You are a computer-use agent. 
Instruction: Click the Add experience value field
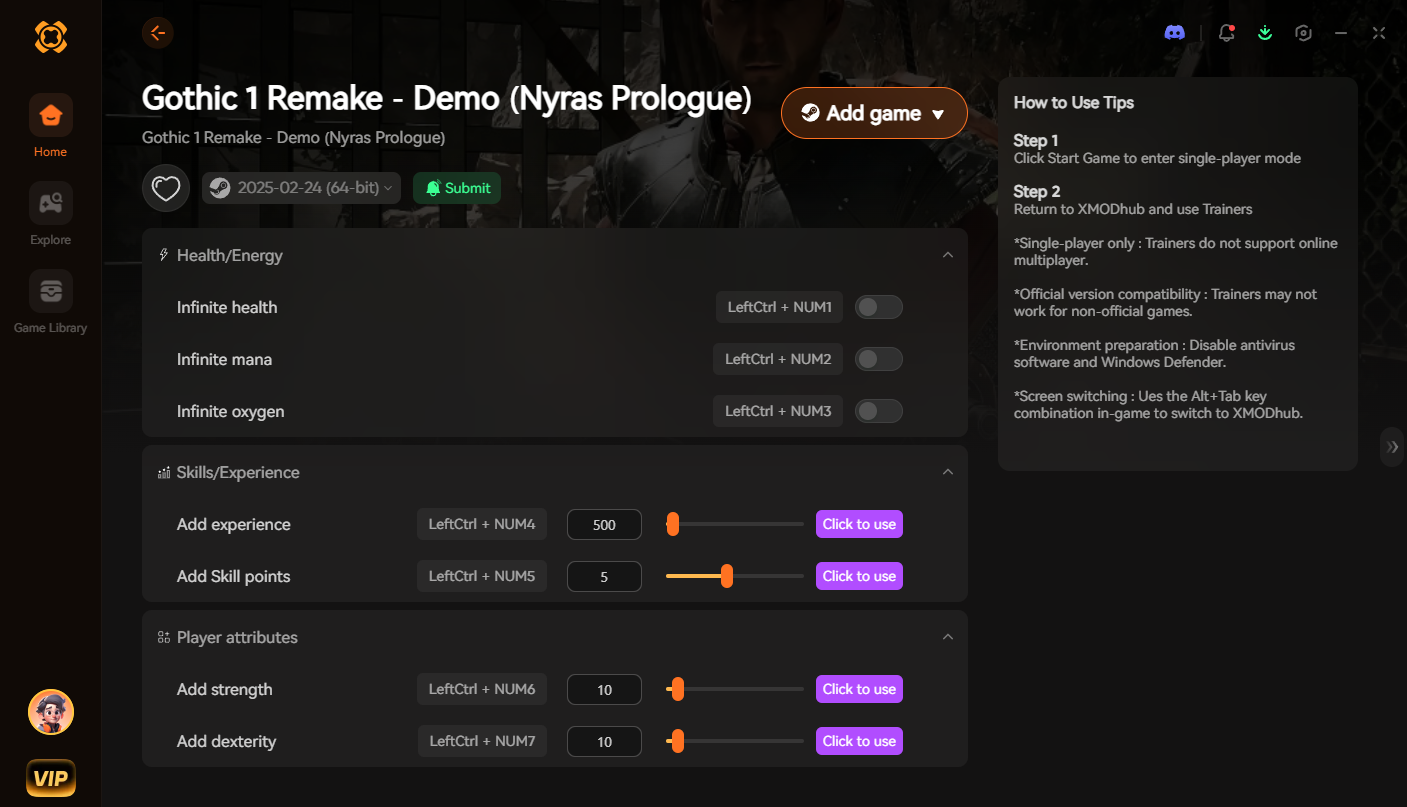604,524
